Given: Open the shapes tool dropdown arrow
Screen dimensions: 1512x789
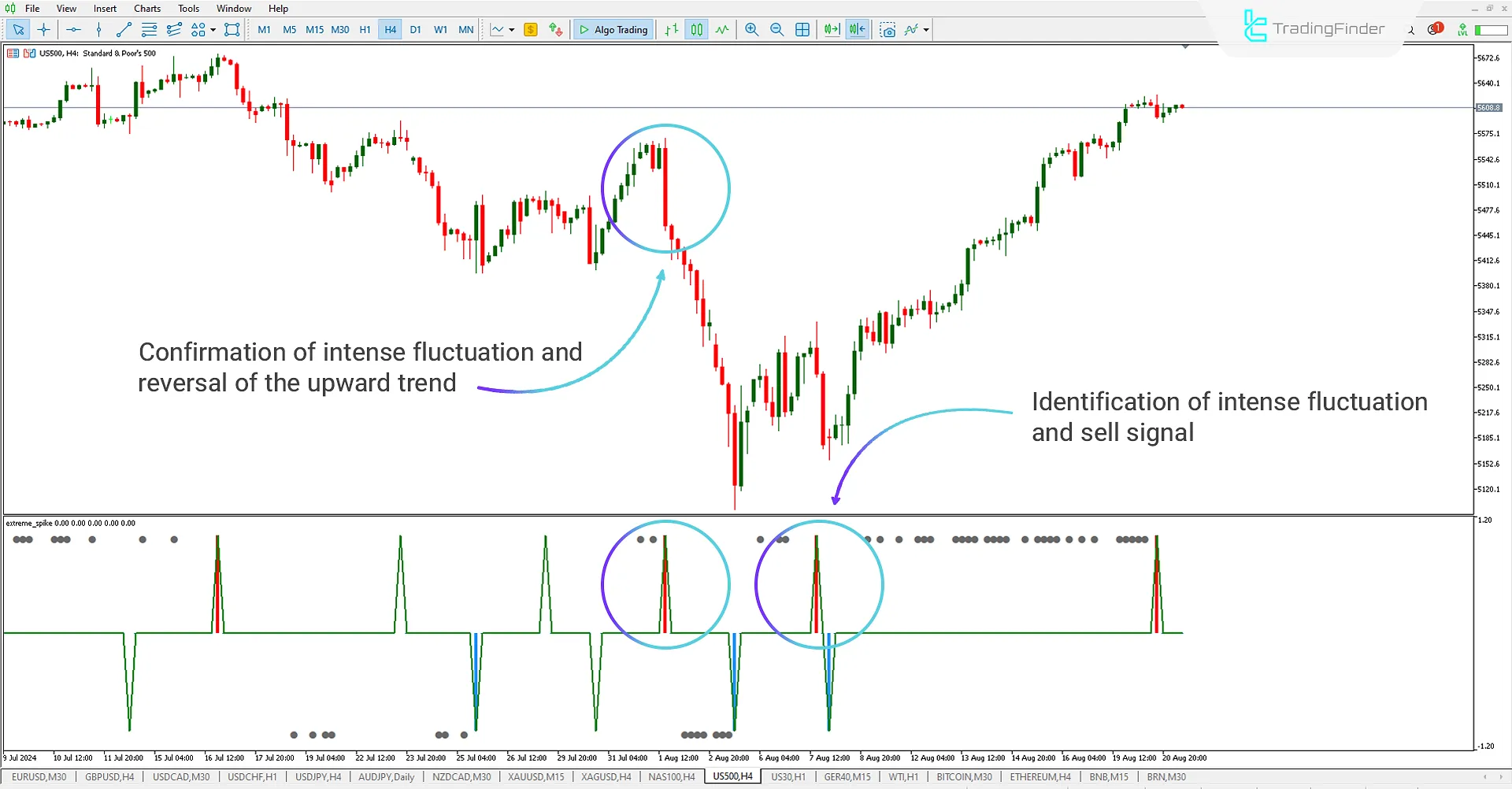Looking at the screenshot, I should (x=213, y=29).
